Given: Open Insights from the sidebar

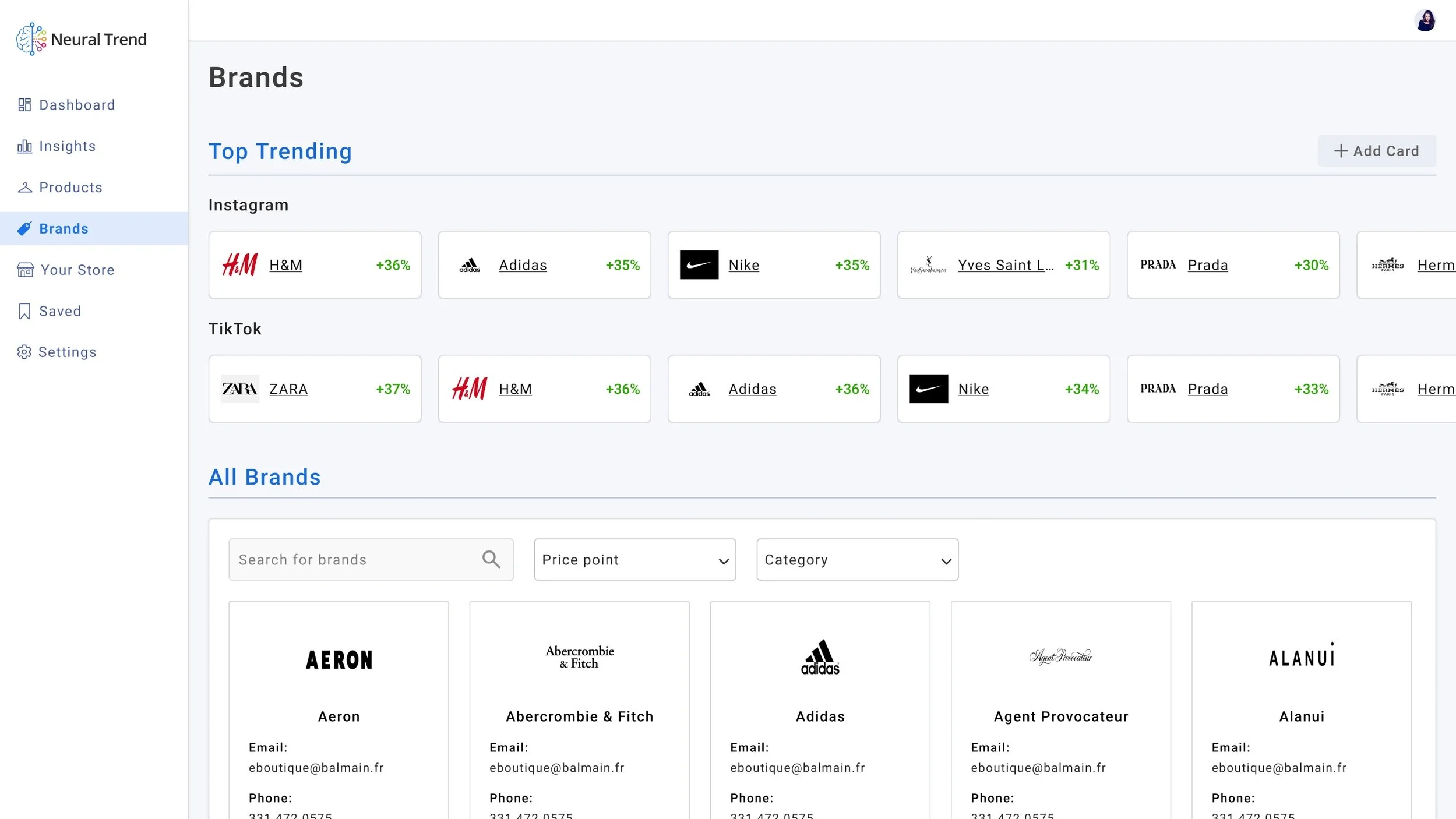Looking at the screenshot, I should coord(67,146).
